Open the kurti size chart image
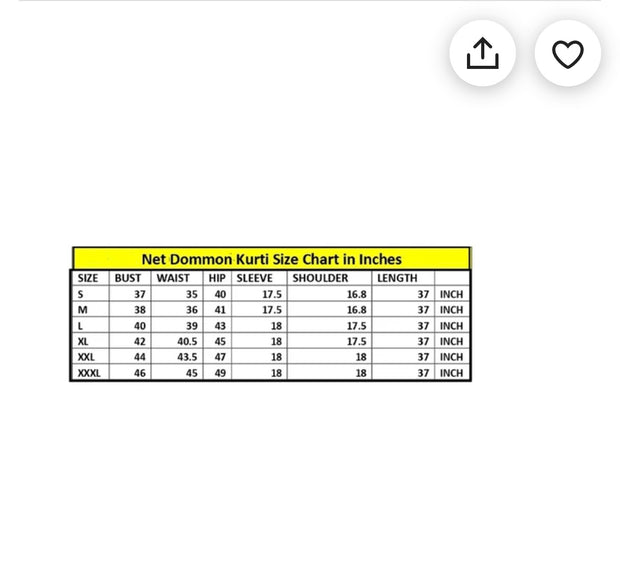 coord(271,314)
